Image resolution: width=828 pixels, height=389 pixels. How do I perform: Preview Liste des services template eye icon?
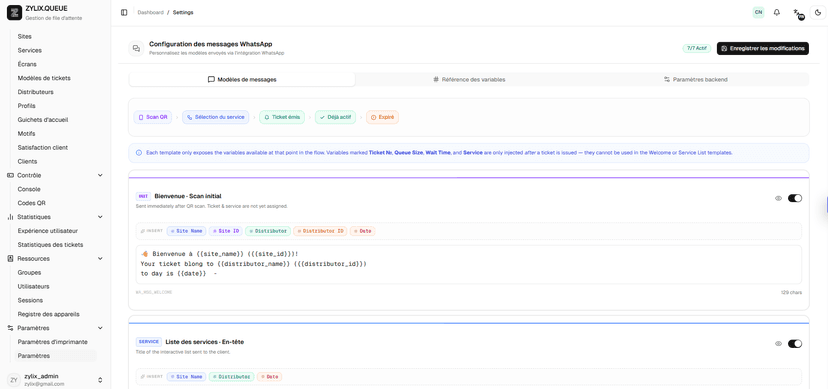click(778, 344)
